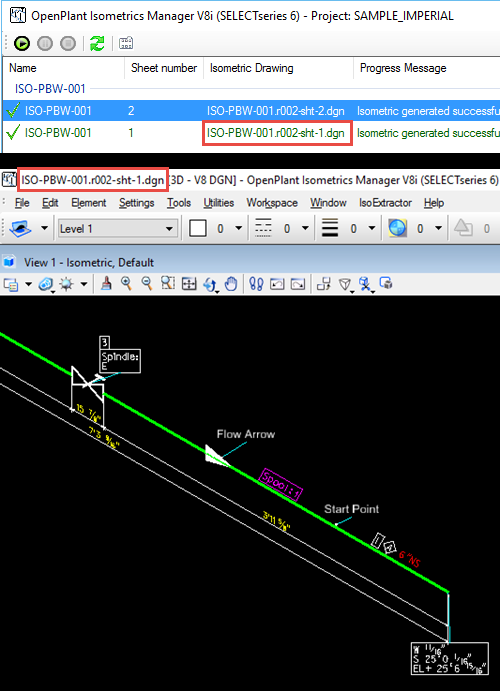Select the Walk footprints tool
Image resolution: width=500 pixels, height=691 pixels.
click(x=256, y=284)
